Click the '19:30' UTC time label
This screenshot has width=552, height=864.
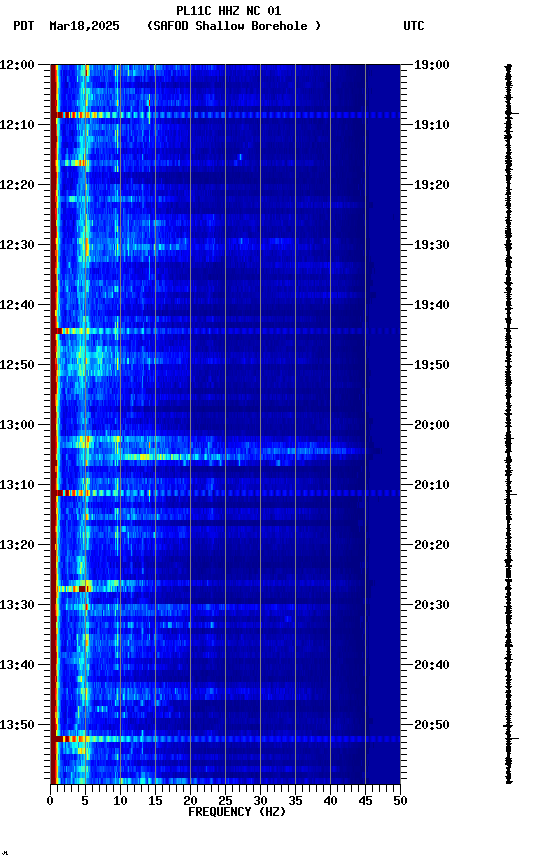point(432,245)
